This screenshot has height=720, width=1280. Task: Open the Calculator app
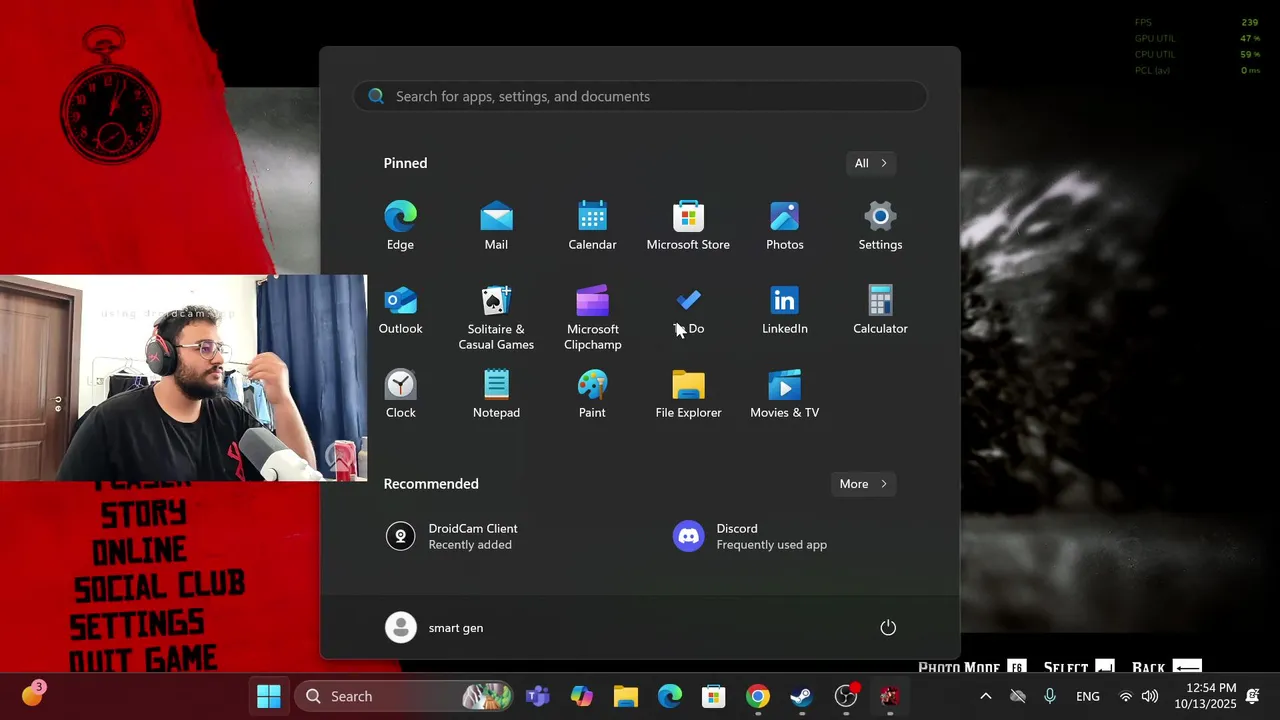click(880, 310)
